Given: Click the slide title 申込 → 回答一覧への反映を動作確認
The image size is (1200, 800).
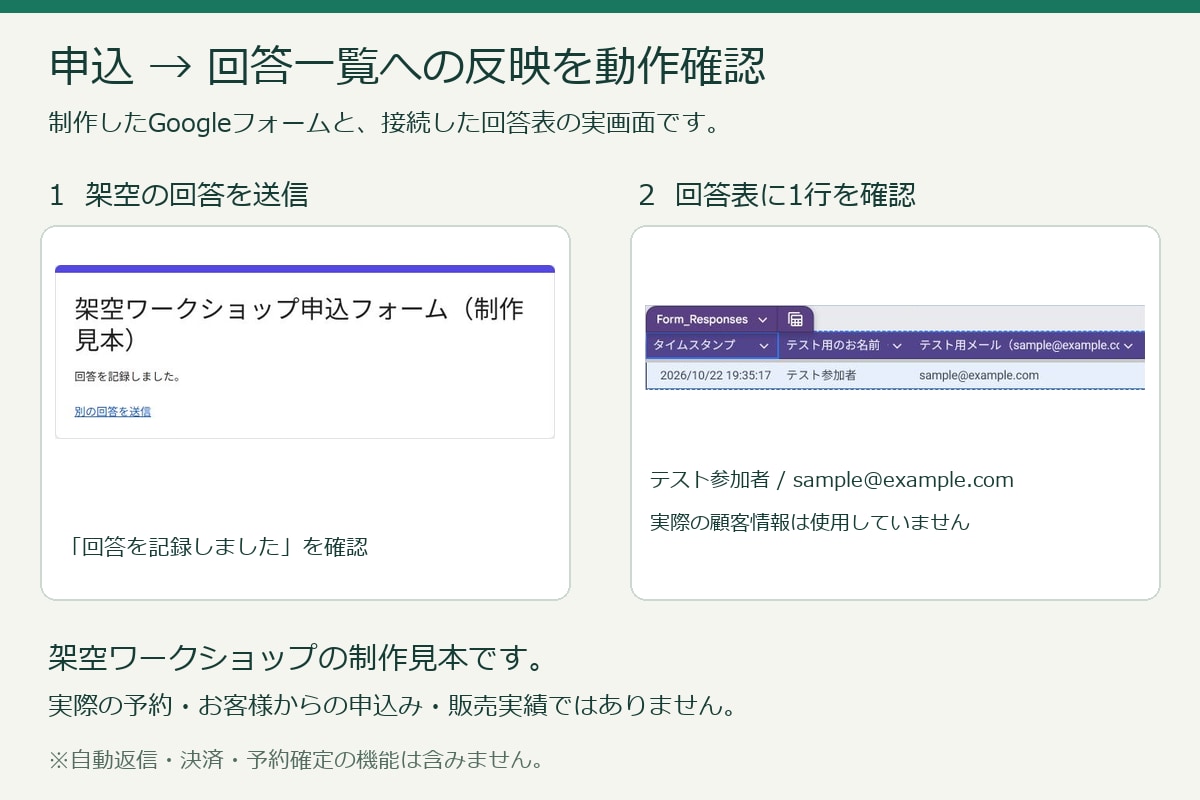Looking at the screenshot, I should pyautogui.click(x=407, y=67).
